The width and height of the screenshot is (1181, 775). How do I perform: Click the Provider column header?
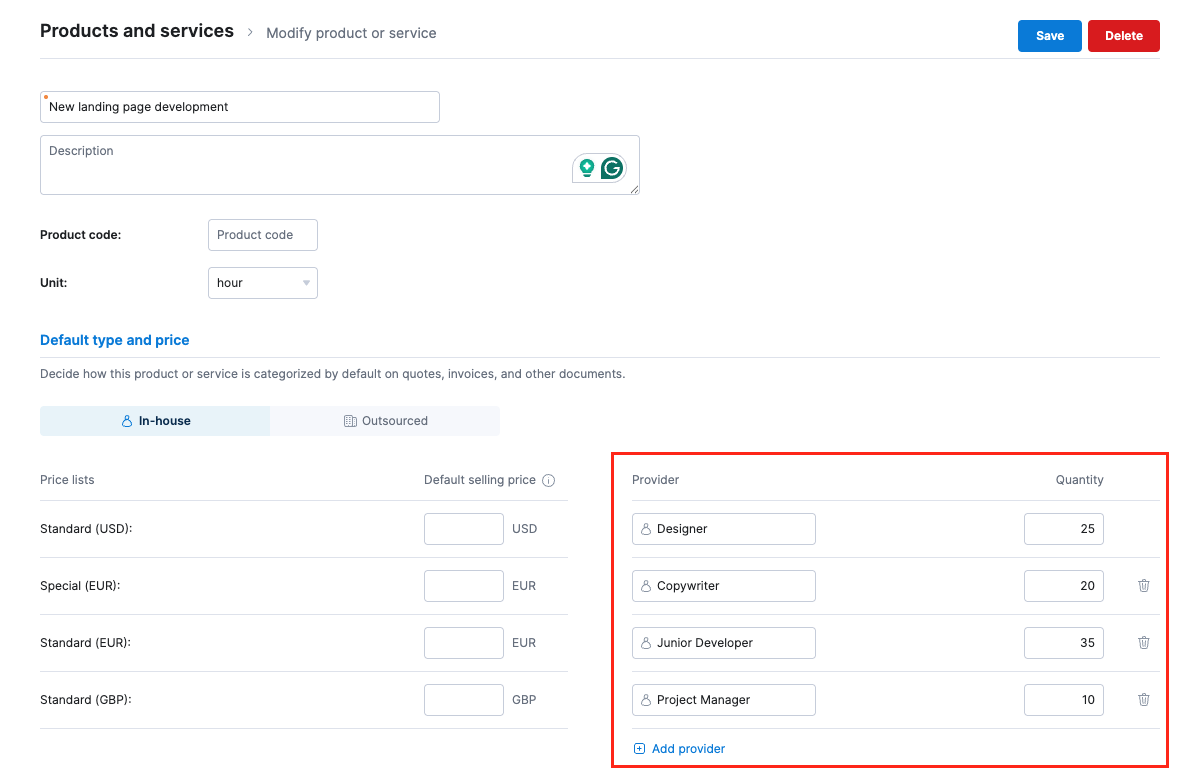[x=655, y=480]
